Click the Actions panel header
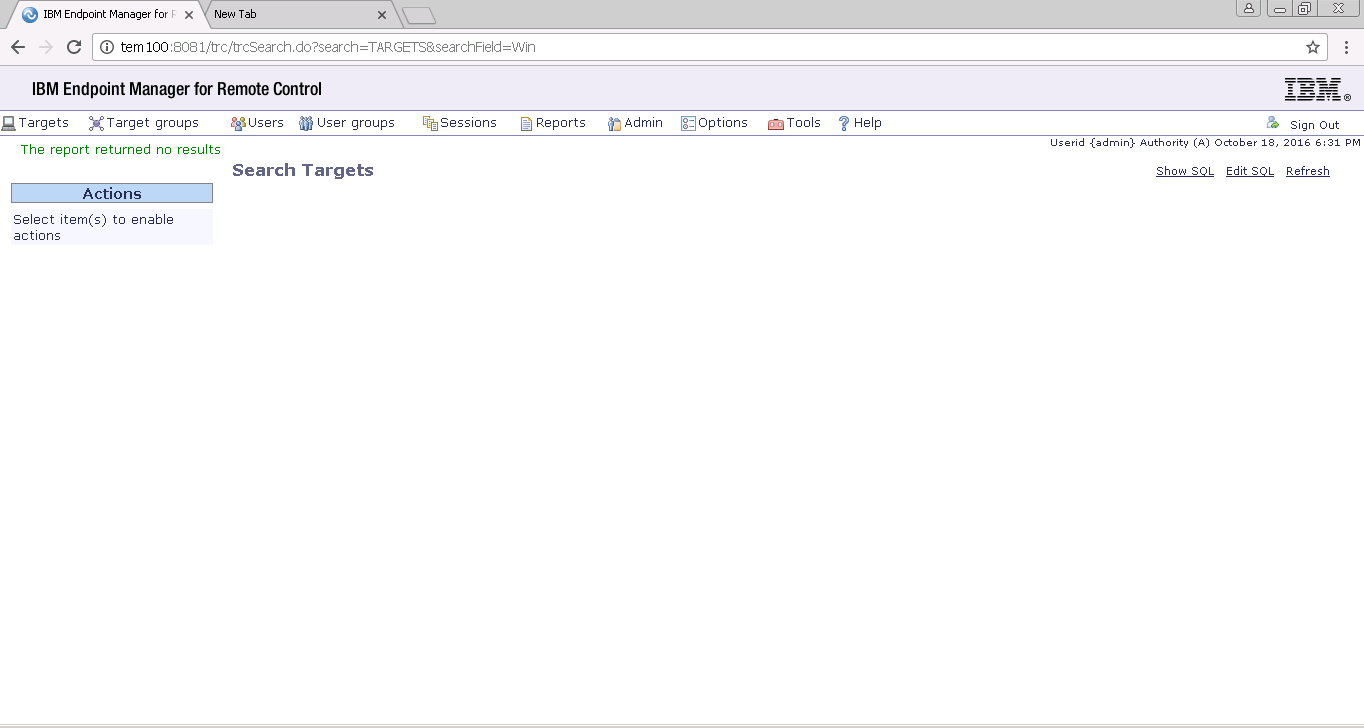 pos(112,193)
